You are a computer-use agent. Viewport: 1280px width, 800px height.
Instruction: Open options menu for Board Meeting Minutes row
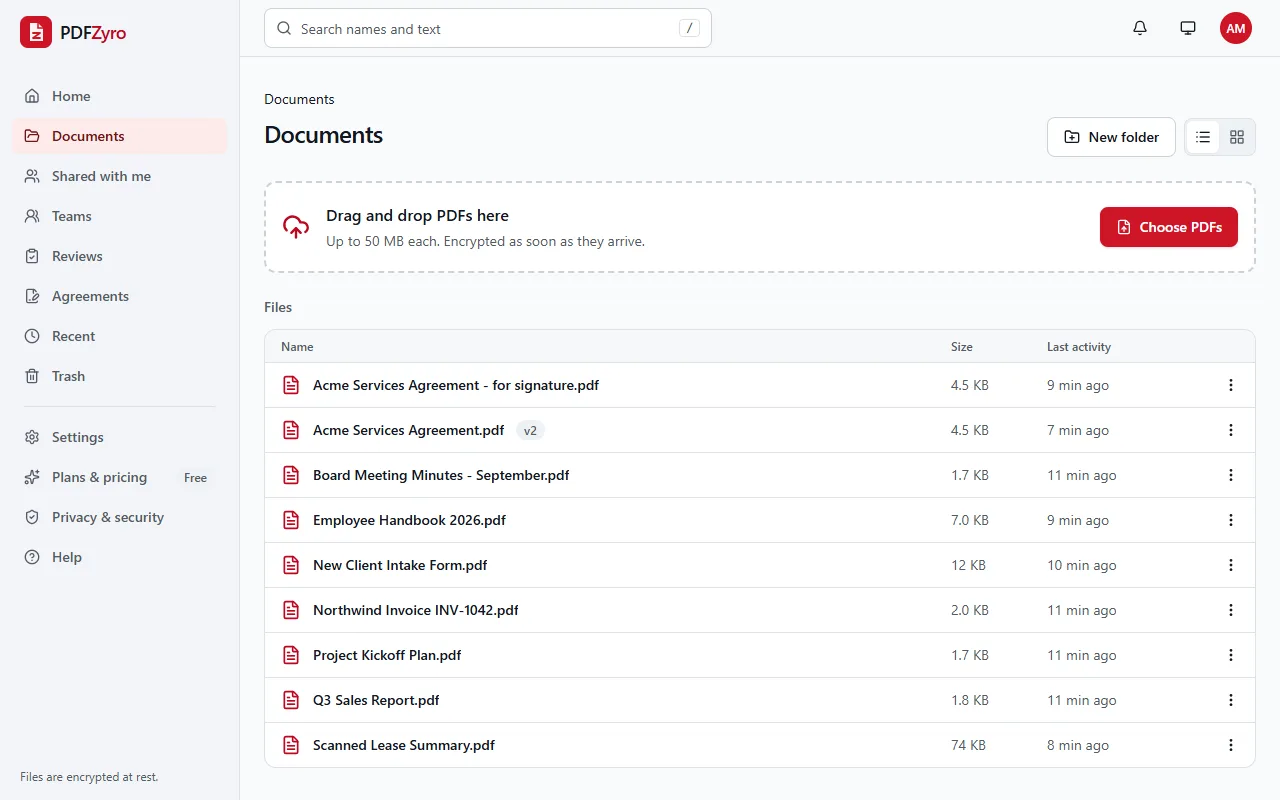pyautogui.click(x=1231, y=475)
